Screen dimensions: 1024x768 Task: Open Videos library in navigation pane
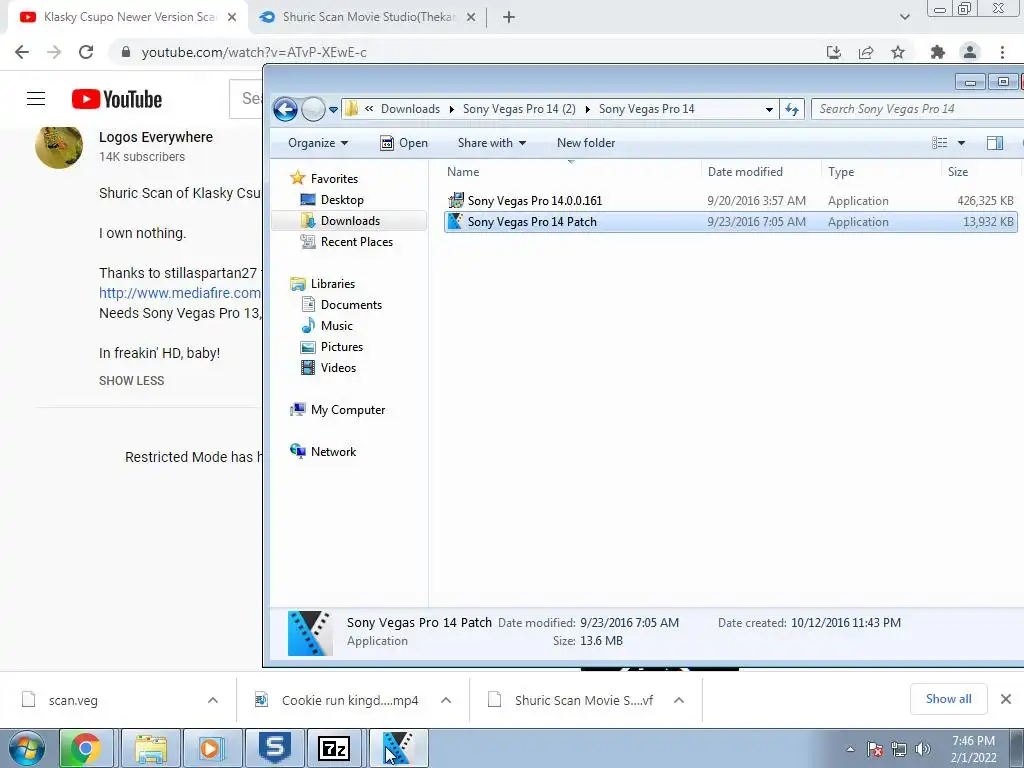338,368
